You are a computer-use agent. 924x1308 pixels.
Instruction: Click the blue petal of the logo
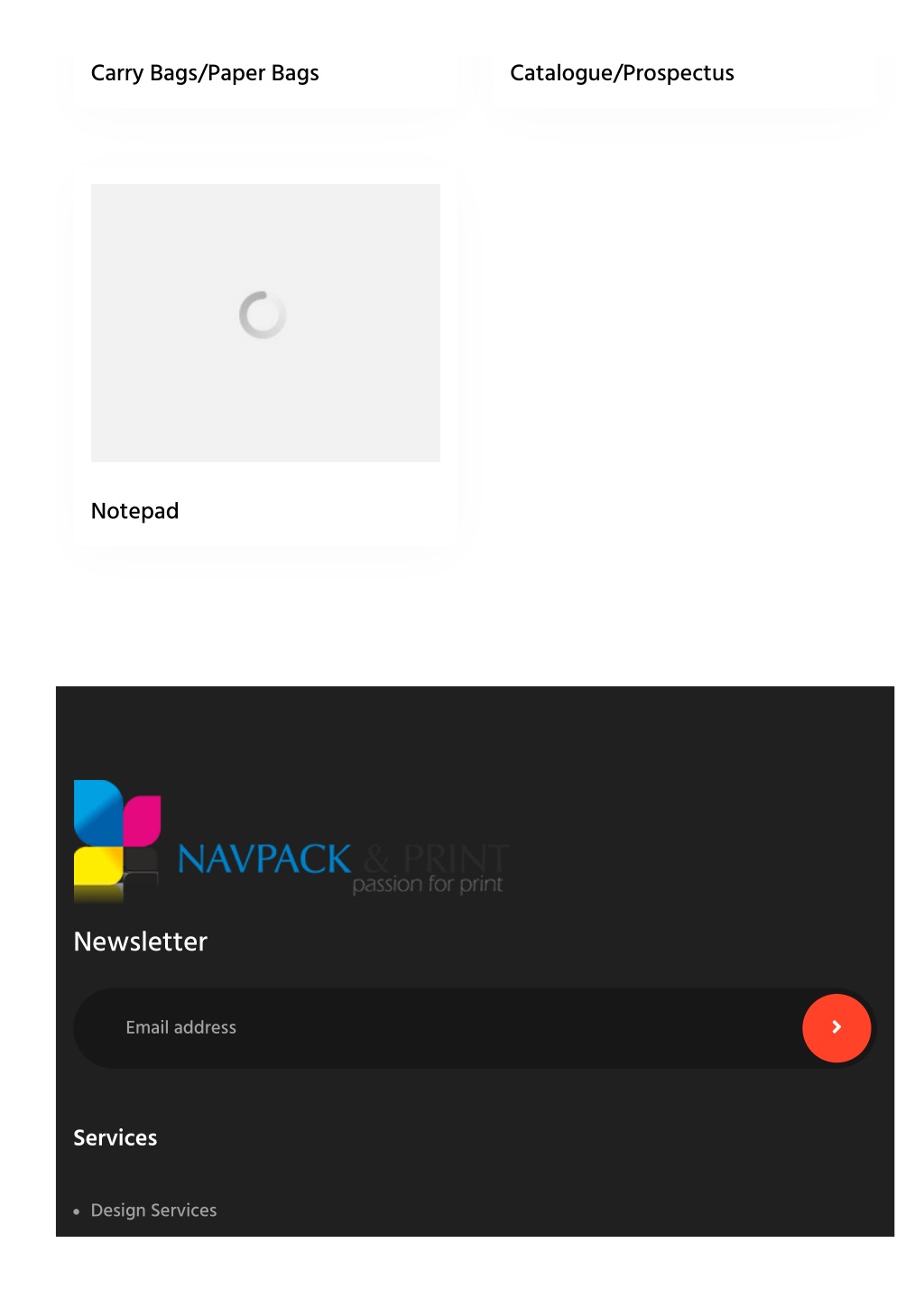click(x=97, y=812)
